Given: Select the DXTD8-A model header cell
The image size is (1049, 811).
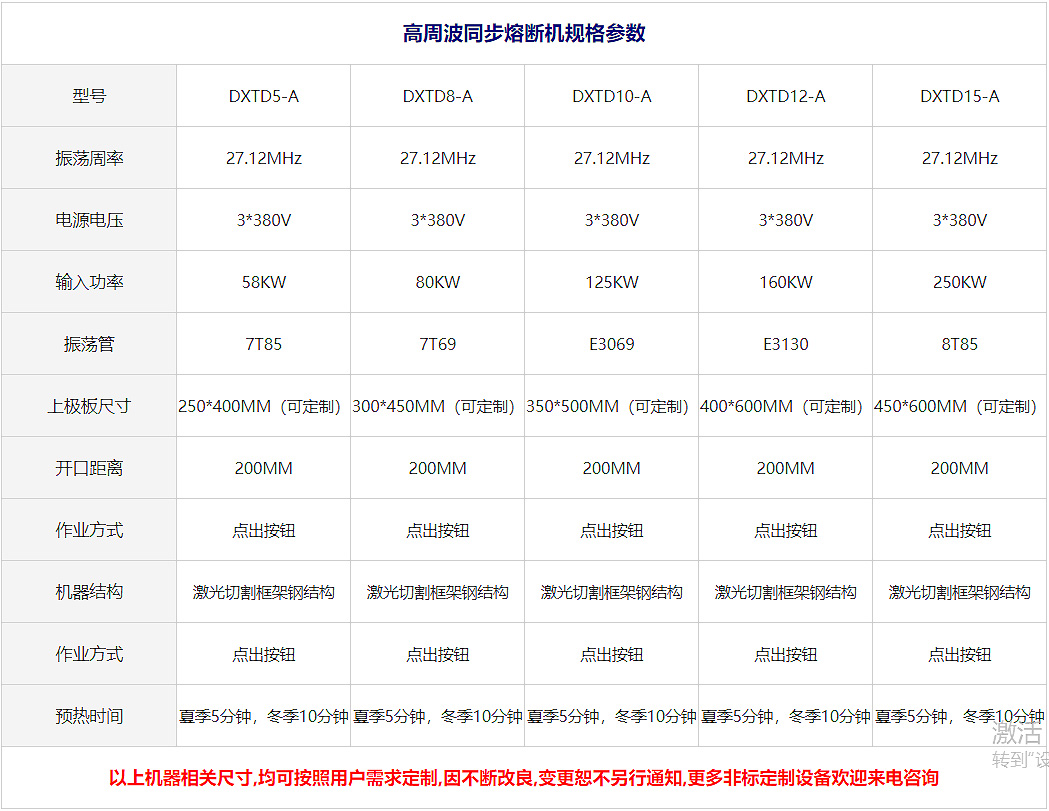Looking at the screenshot, I should tap(437, 95).
